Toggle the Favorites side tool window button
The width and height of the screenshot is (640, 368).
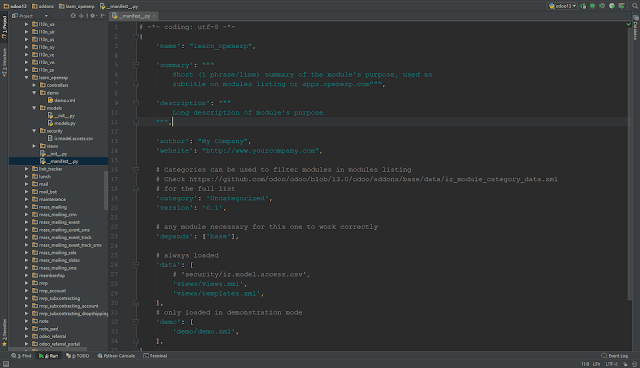[4, 333]
